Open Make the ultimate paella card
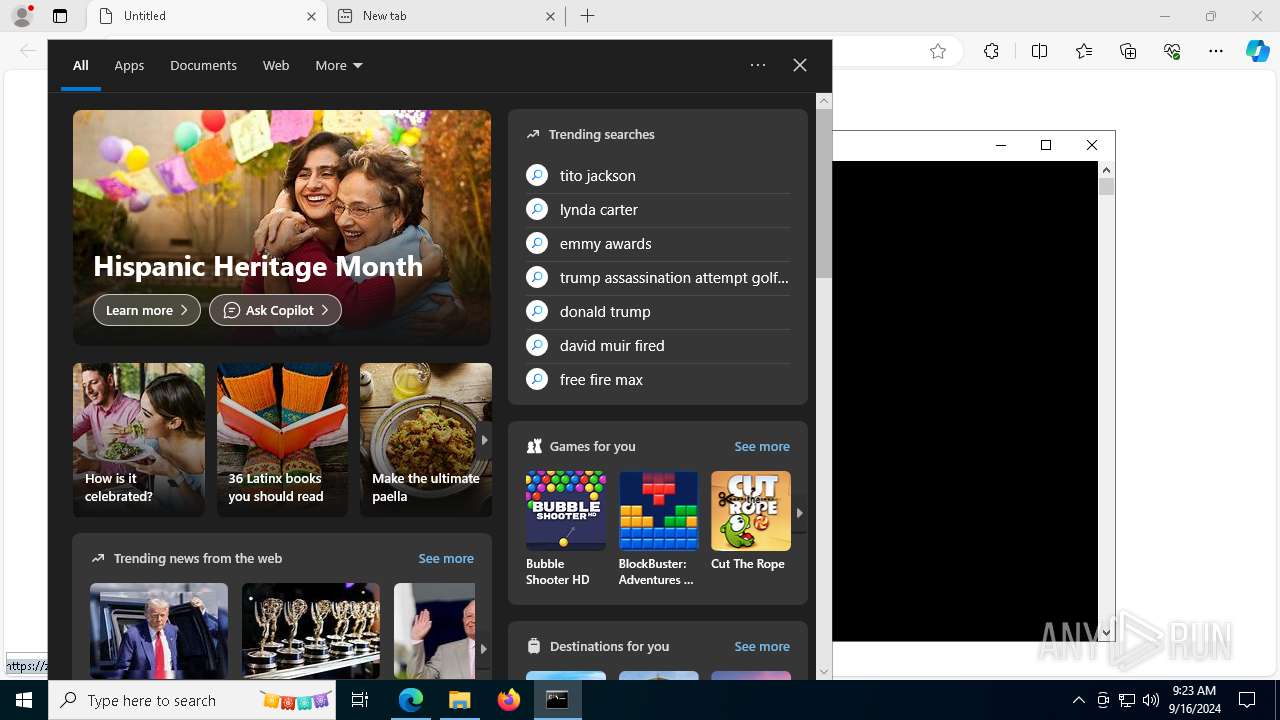This screenshot has width=1280, height=720. coord(426,440)
